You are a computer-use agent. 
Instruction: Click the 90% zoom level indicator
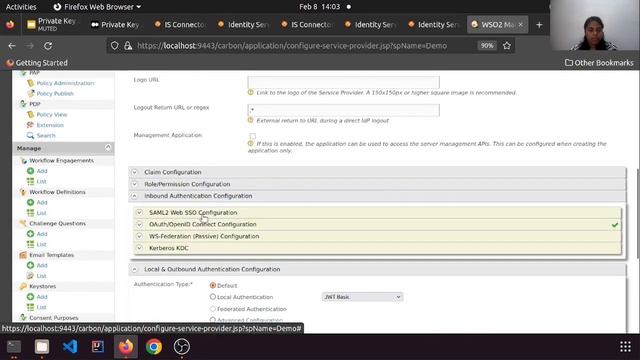(487, 46)
